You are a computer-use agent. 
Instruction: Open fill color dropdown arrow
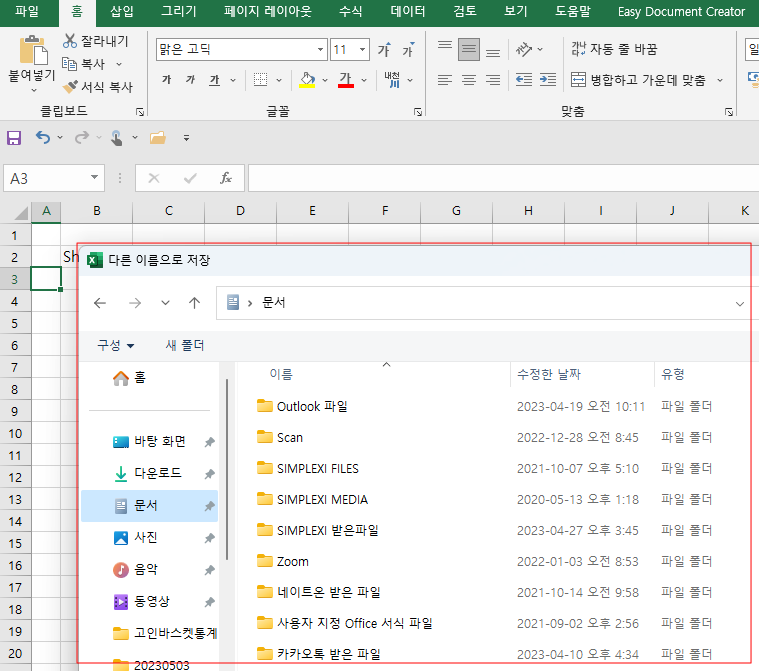point(325,80)
